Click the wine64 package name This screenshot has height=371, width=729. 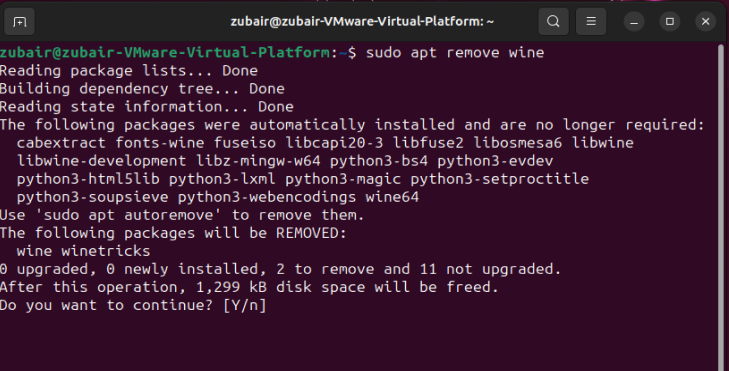pos(392,197)
